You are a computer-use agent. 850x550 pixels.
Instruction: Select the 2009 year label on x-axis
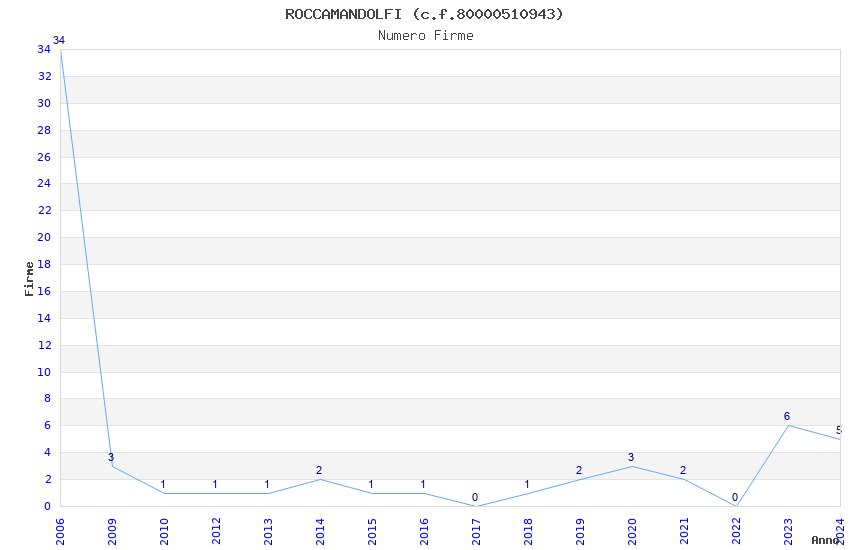click(x=112, y=532)
